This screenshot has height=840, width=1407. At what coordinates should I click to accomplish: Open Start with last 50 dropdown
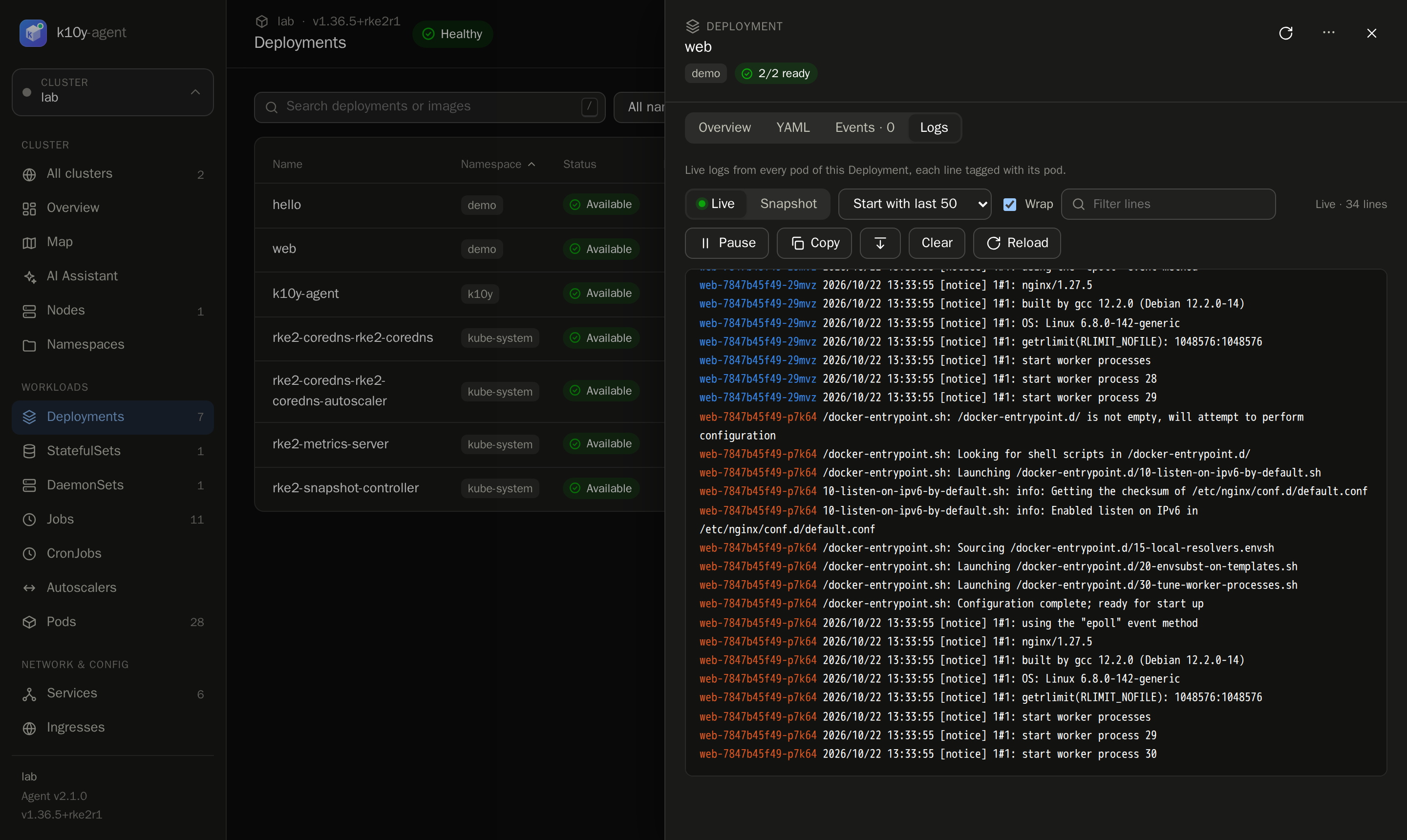tap(915, 204)
